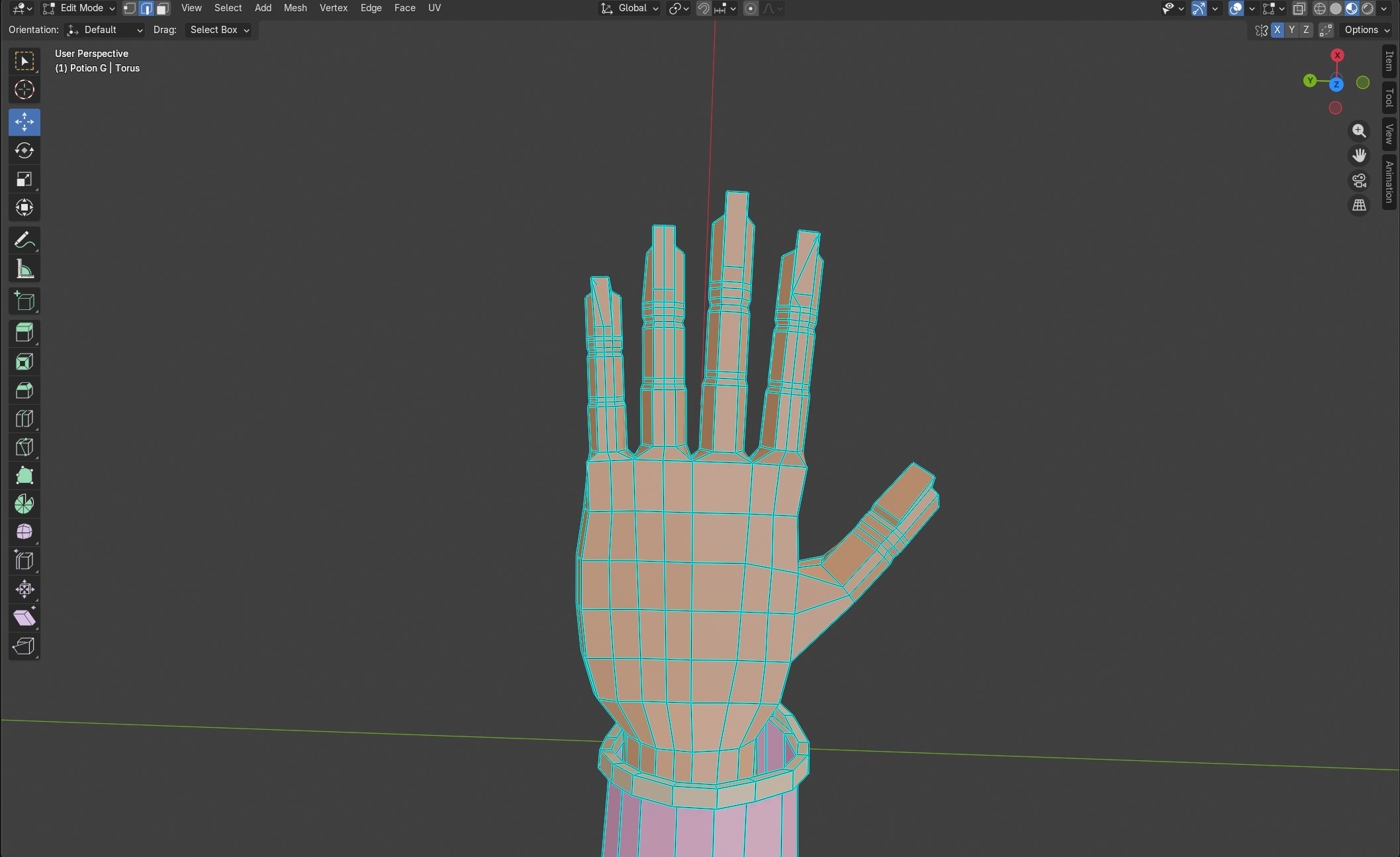This screenshot has width=1400, height=857.
Task: Select the Extrude Region tool
Action: 24,332
